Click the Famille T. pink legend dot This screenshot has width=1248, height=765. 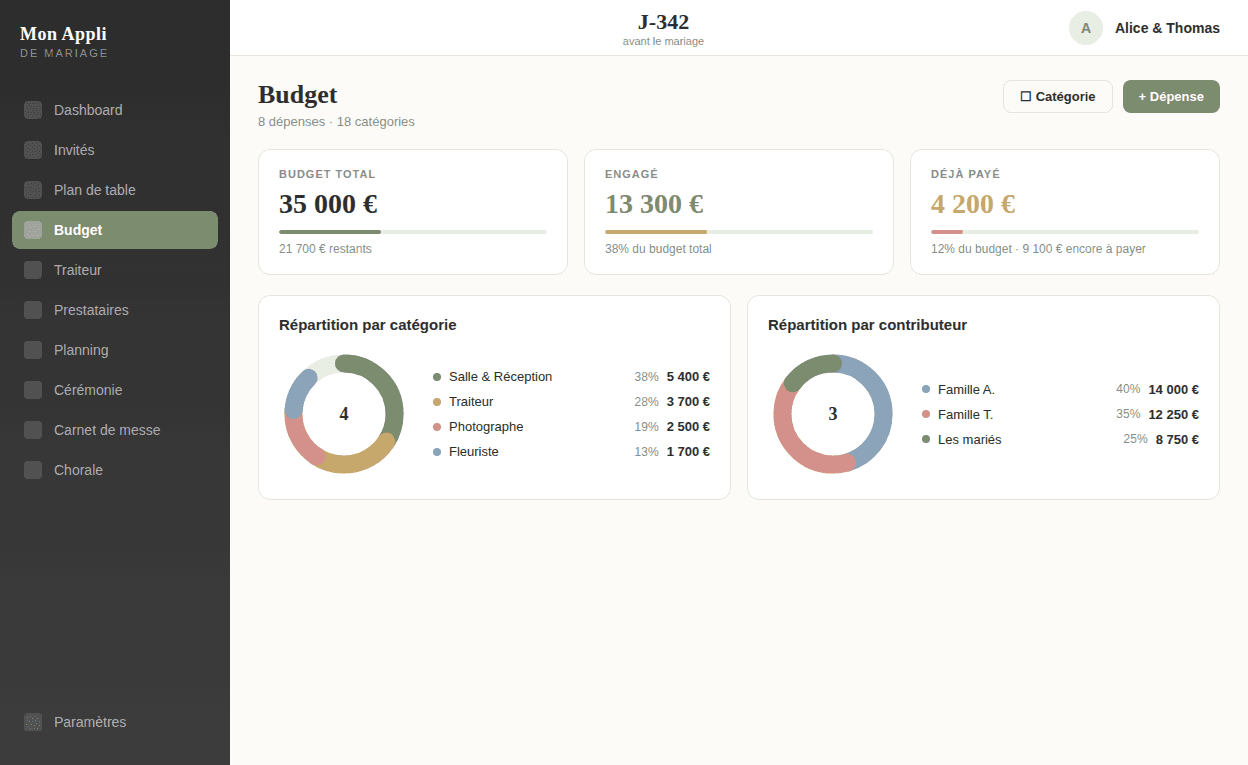[x=926, y=414]
